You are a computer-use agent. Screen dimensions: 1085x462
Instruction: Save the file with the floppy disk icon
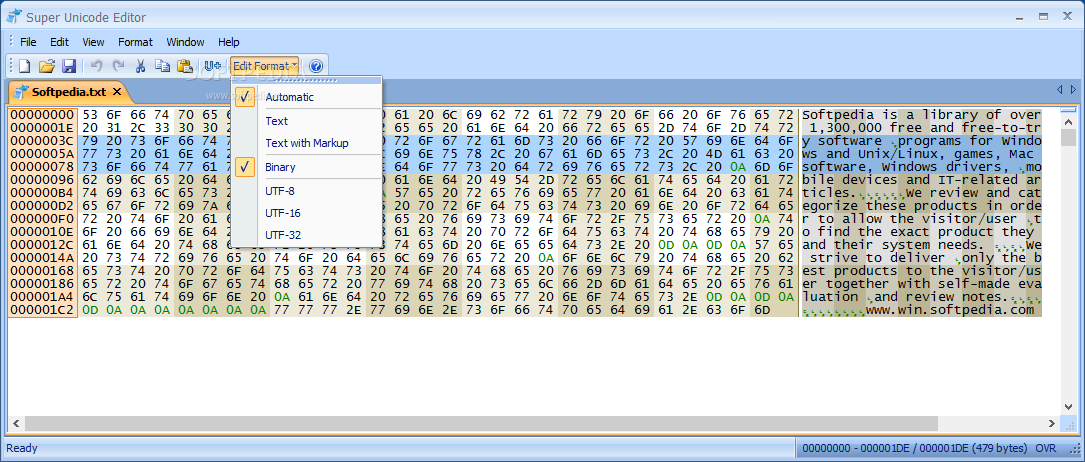(x=69, y=66)
